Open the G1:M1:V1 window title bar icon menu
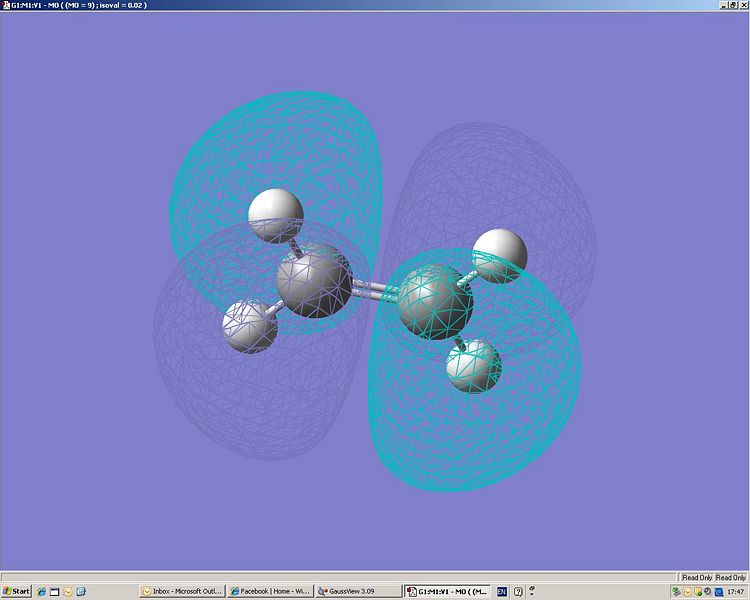The width and height of the screenshot is (750, 600). [6, 5]
